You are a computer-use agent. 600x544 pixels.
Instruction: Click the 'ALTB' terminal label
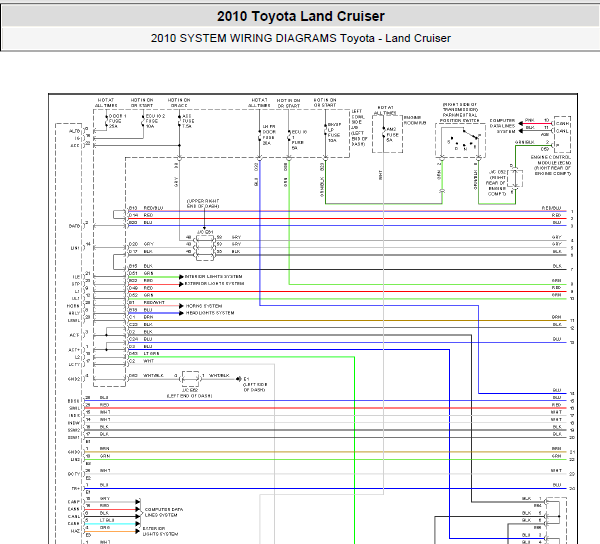click(x=74, y=131)
